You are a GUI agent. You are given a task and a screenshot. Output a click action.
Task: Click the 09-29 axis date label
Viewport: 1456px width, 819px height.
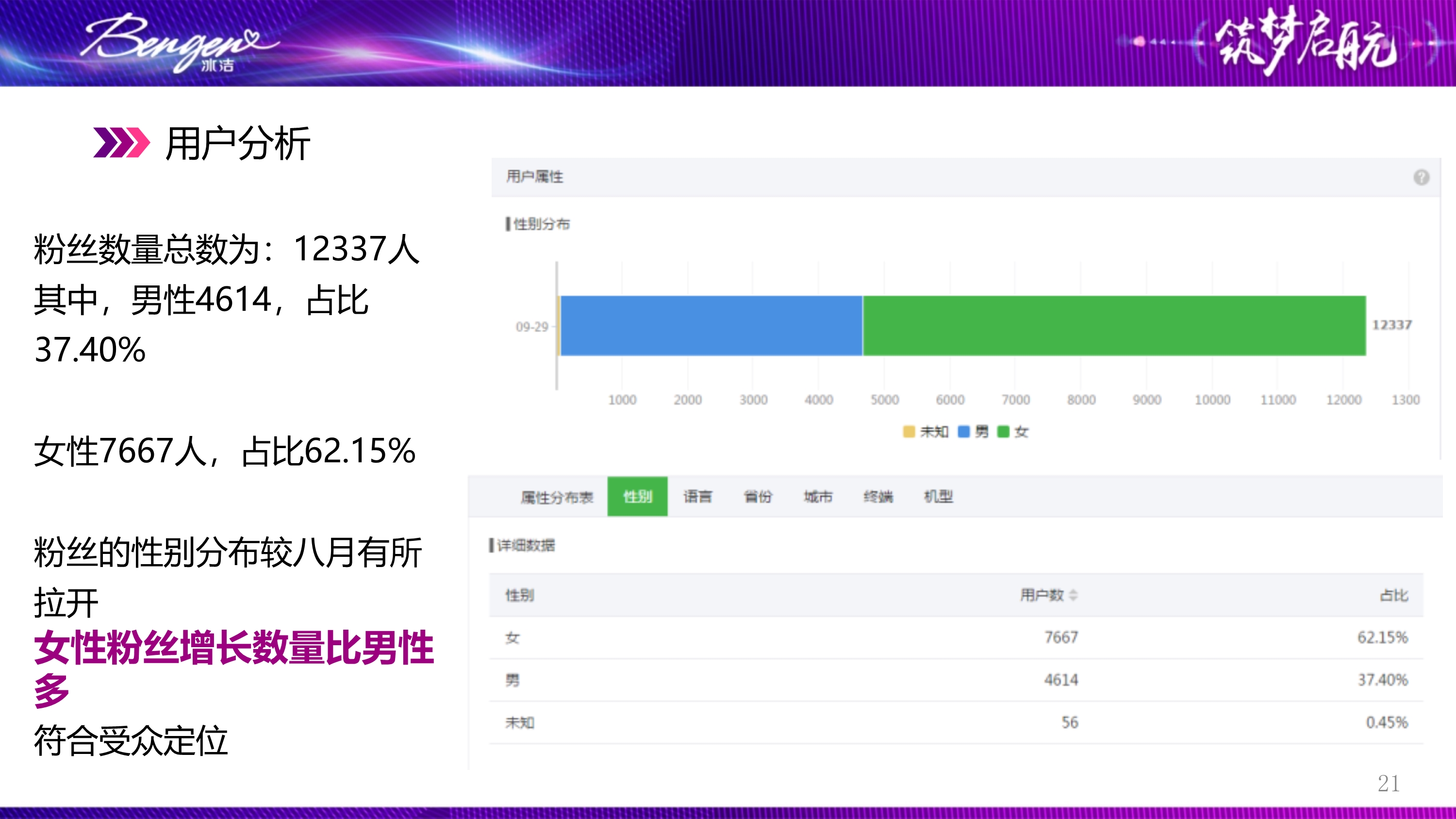point(532,327)
